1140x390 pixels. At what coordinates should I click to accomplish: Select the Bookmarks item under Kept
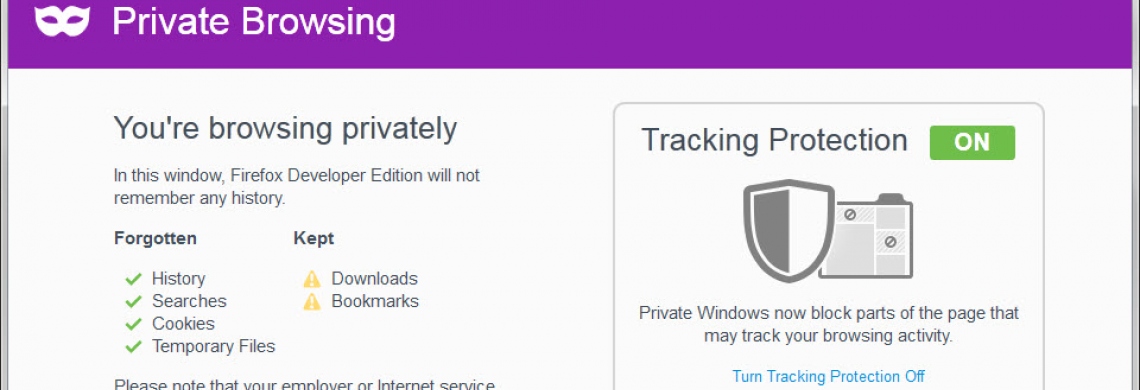point(375,301)
